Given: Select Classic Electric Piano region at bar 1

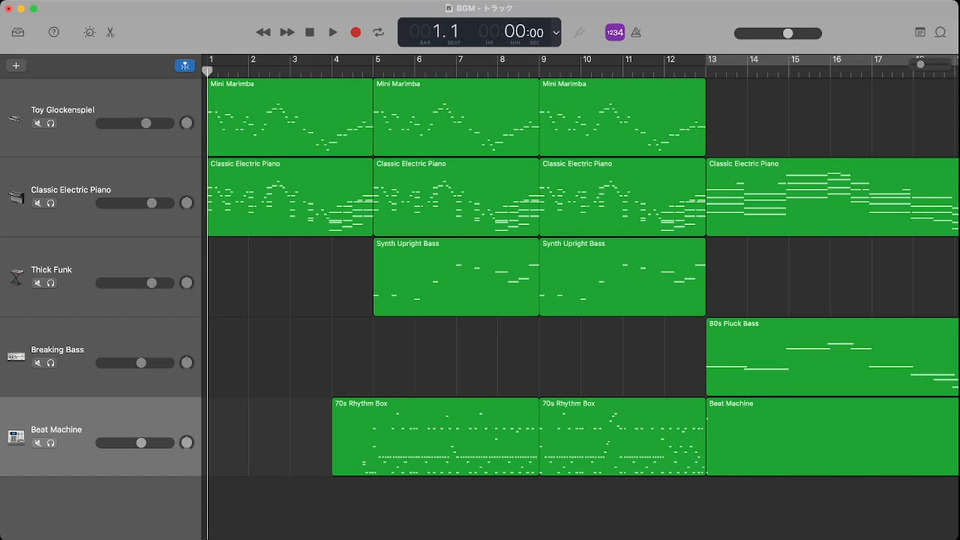Looking at the screenshot, I should pyautogui.click(x=290, y=197).
